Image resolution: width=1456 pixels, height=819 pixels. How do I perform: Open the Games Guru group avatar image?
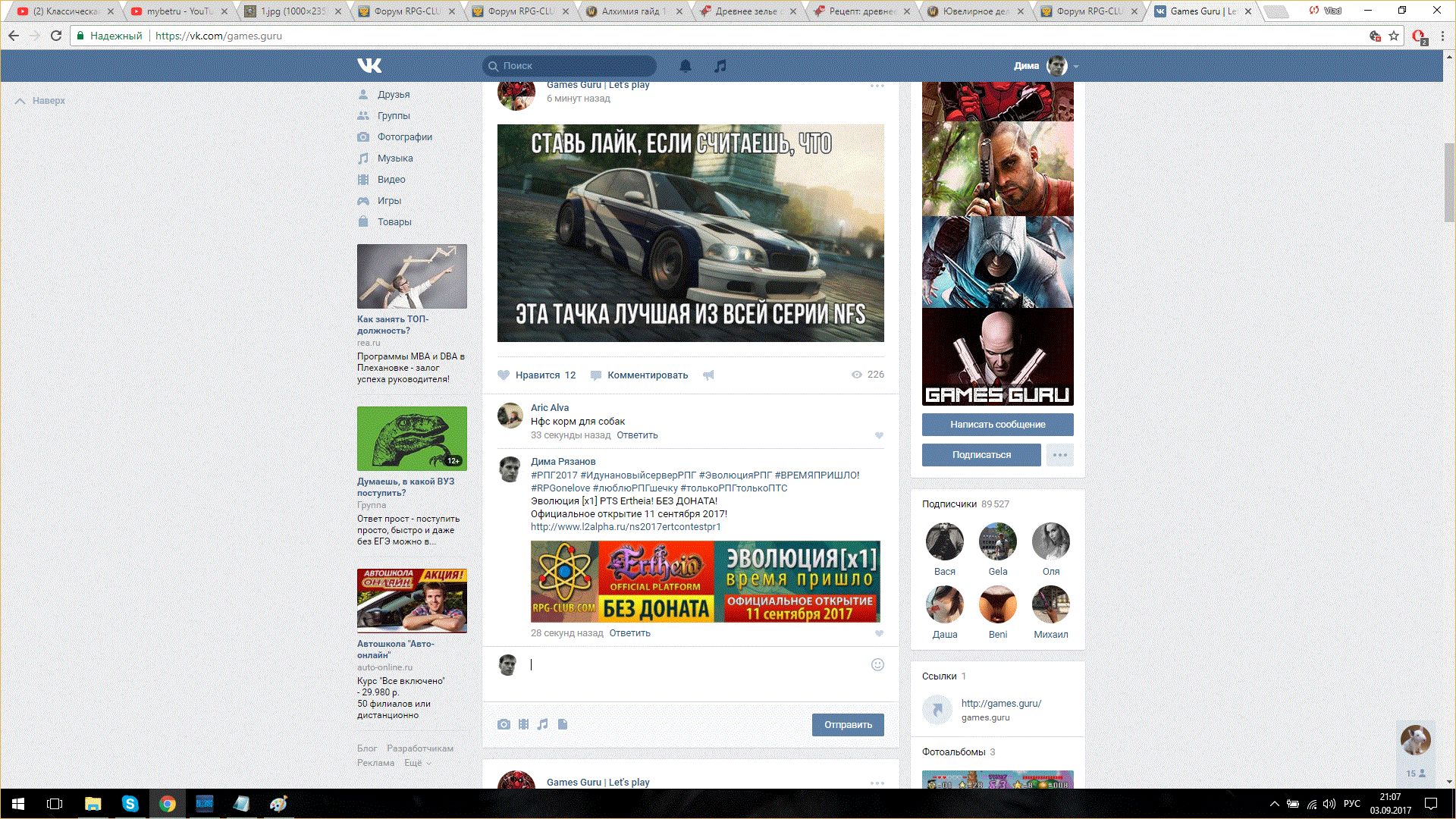tap(998, 243)
